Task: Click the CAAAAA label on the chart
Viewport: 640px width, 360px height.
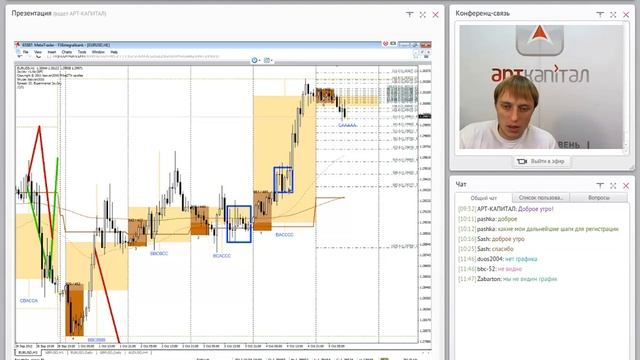Action: (x=347, y=126)
